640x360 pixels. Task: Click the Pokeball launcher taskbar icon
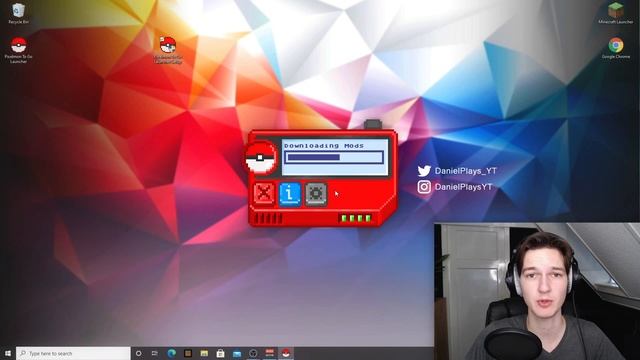click(286, 353)
